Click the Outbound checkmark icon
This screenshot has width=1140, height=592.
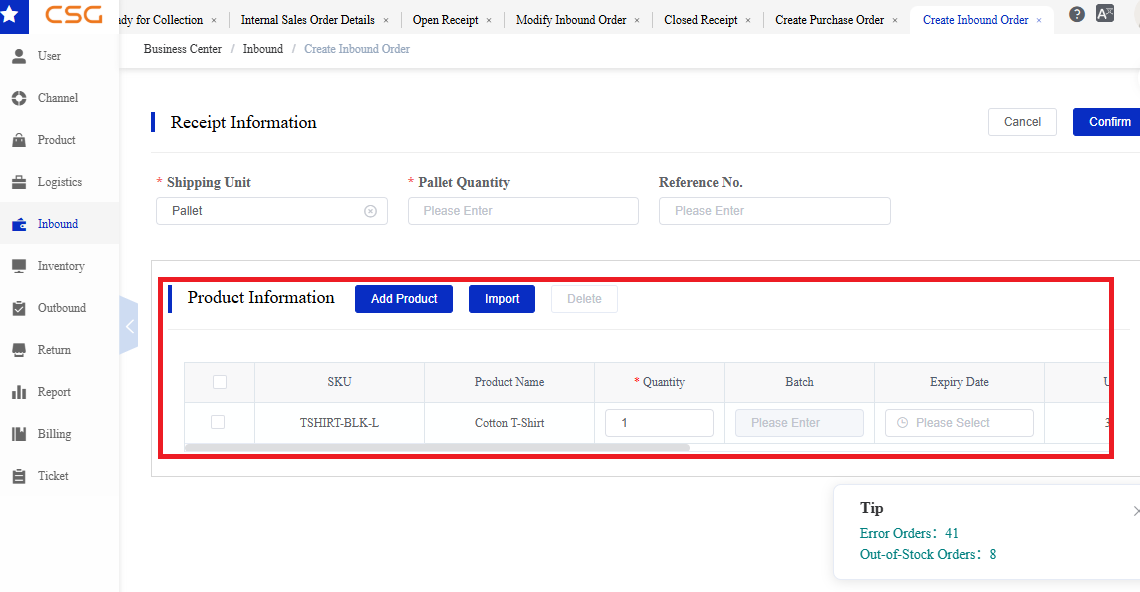(19, 308)
